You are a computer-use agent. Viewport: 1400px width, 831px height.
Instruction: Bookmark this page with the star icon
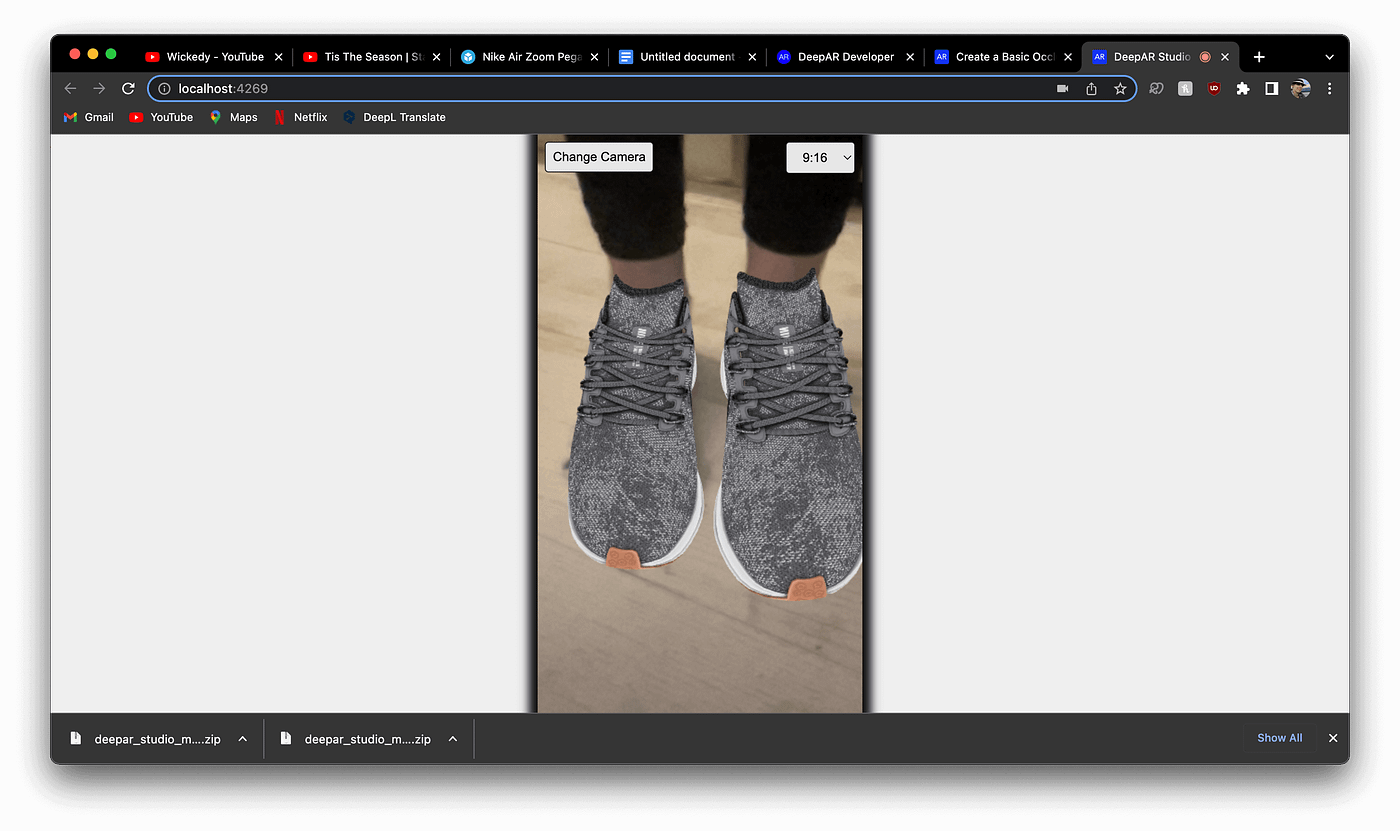(x=1119, y=88)
